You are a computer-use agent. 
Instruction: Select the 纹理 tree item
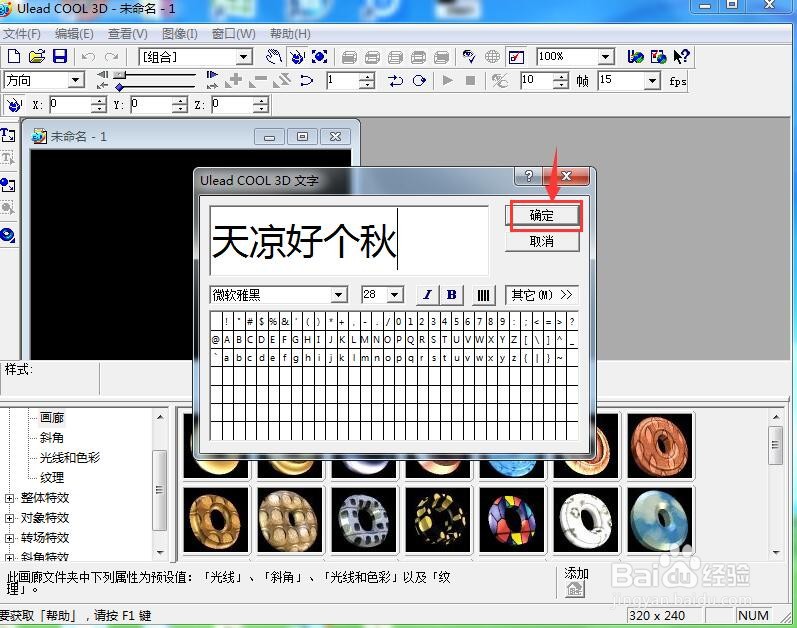(52, 478)
